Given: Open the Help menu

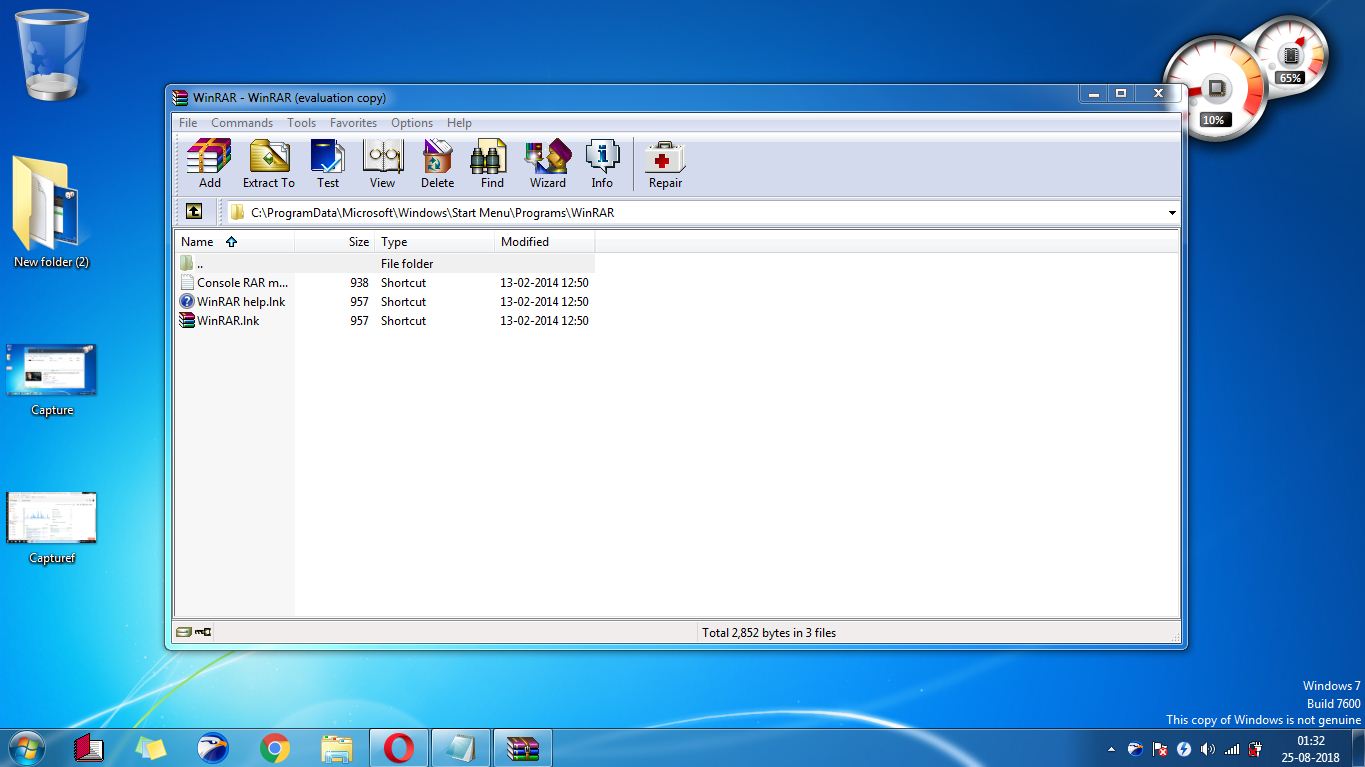Looking at the screenshot, I should [459, 123].
